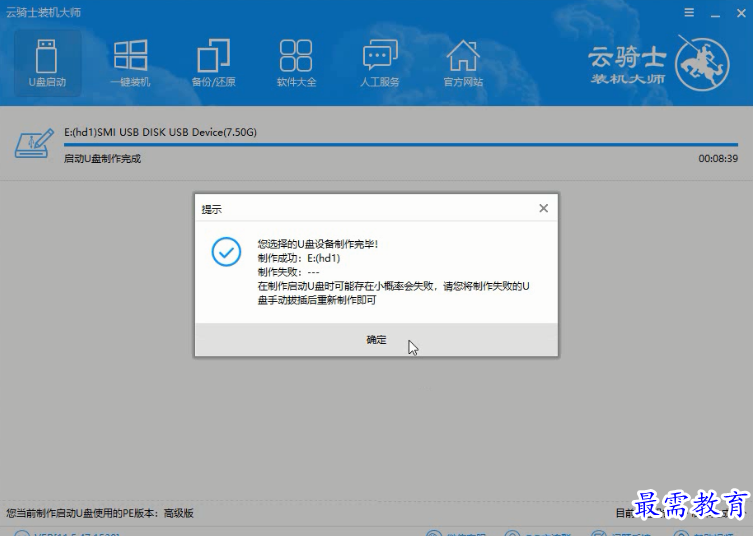Close the 提示 dialog
756x536 pixels.
click(x=543, y=208)
